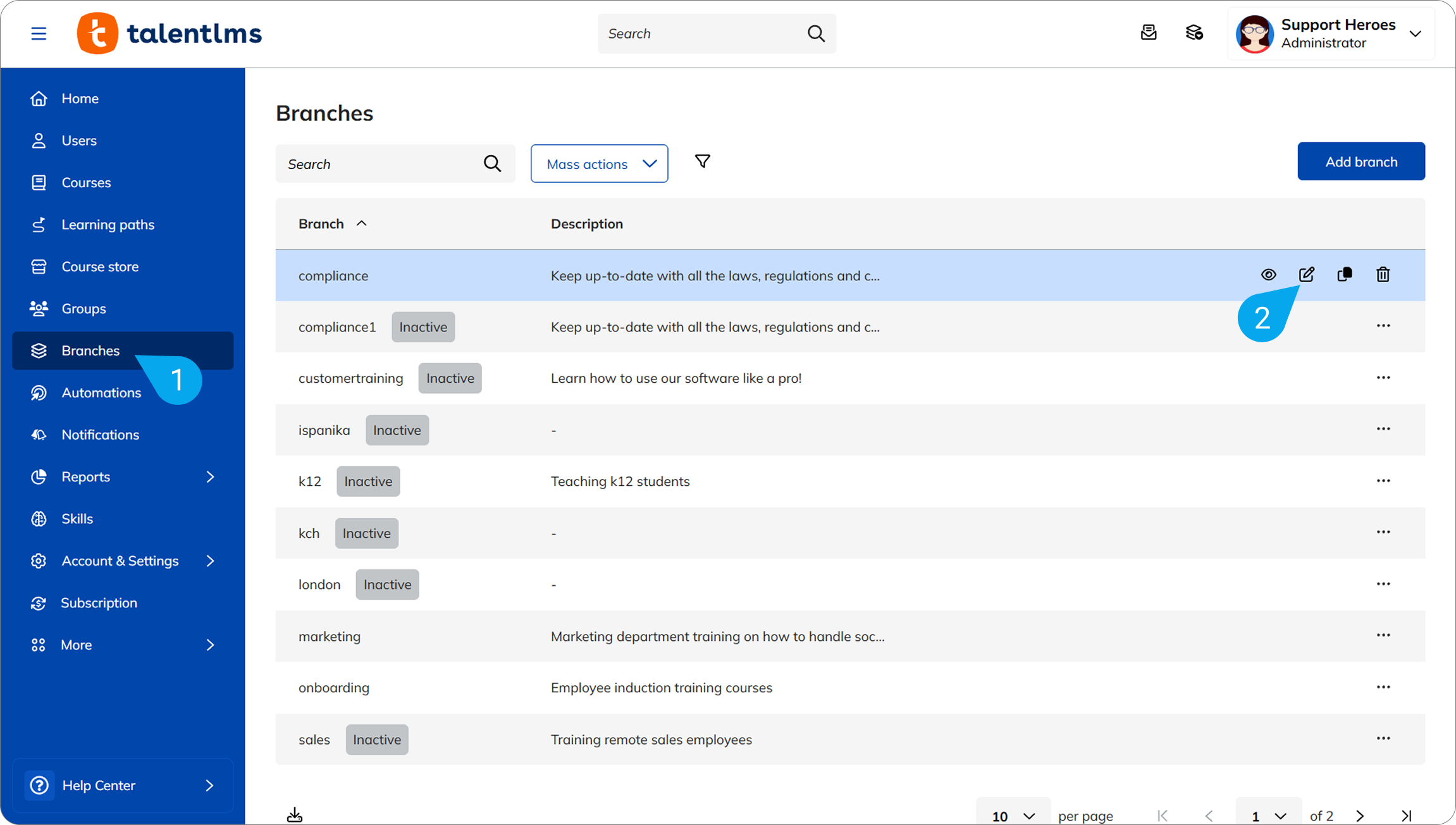Click the top search magnifier icon
This screenshot has width=1456, height=825.
tap(816, 34)
